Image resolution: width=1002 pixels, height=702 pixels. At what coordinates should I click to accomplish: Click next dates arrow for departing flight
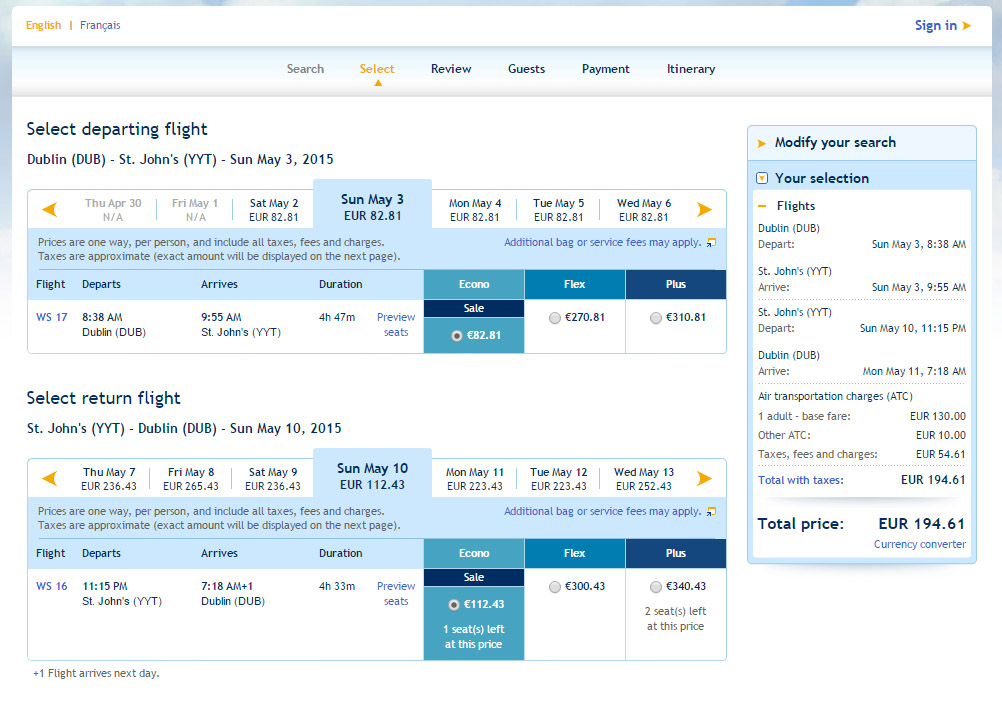tap(704, 210)
